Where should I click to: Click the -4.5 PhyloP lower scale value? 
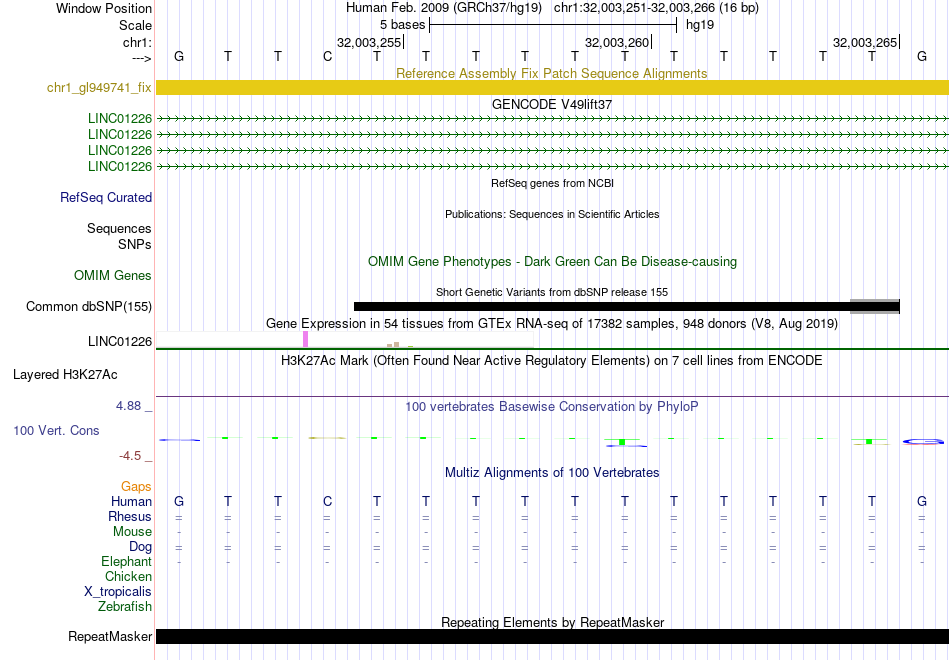click(x=130, y=456)
